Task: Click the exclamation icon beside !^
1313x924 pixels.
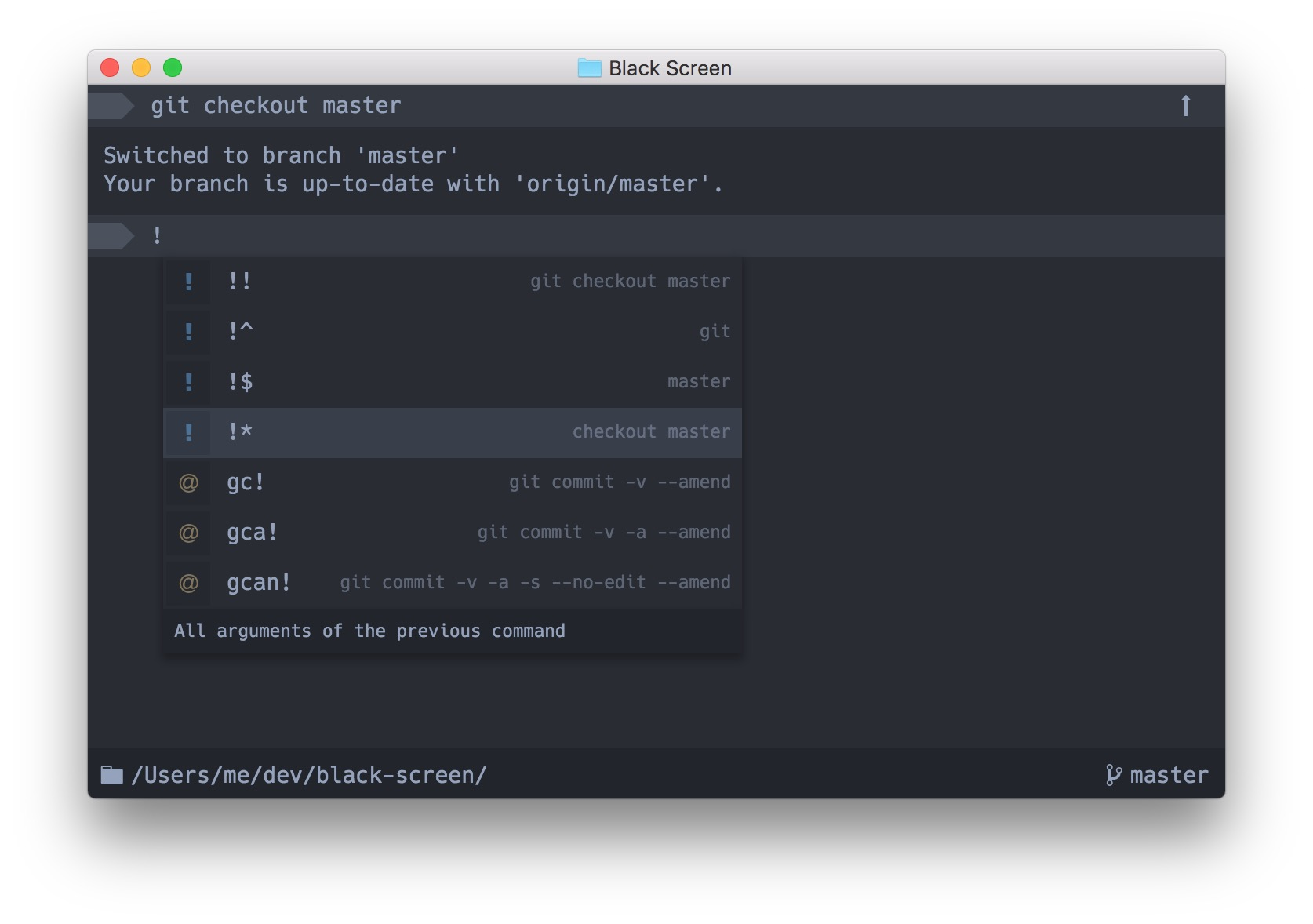Action: (x=188, y=332)
